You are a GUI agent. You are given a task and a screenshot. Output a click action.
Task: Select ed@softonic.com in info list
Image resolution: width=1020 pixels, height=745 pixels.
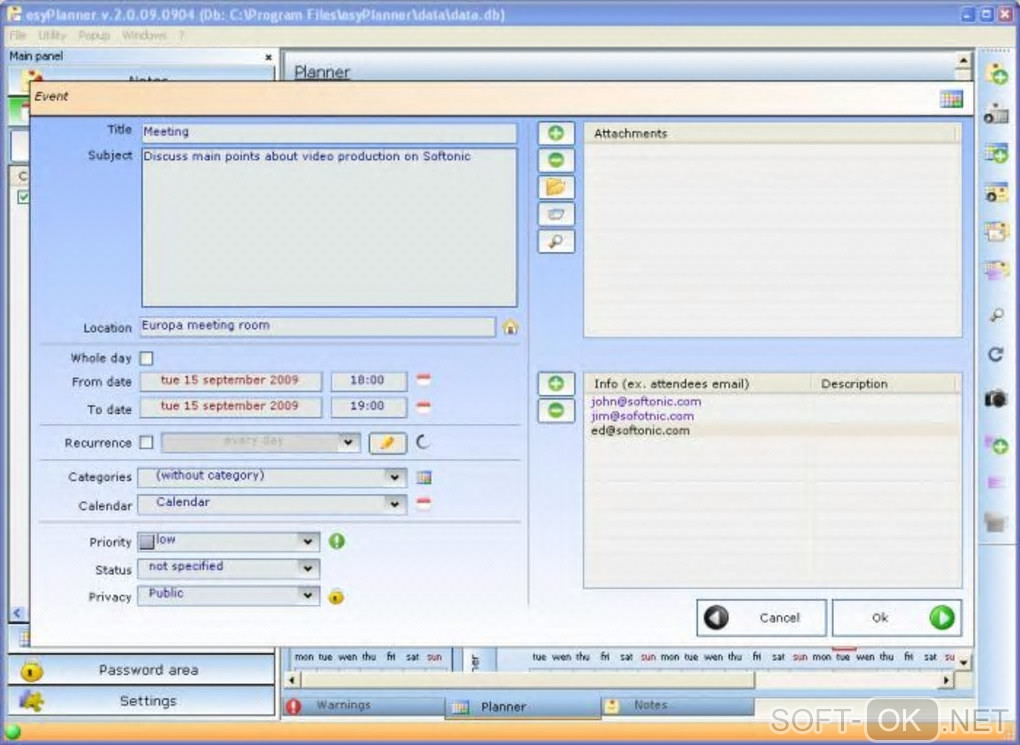tap(640, 431)
